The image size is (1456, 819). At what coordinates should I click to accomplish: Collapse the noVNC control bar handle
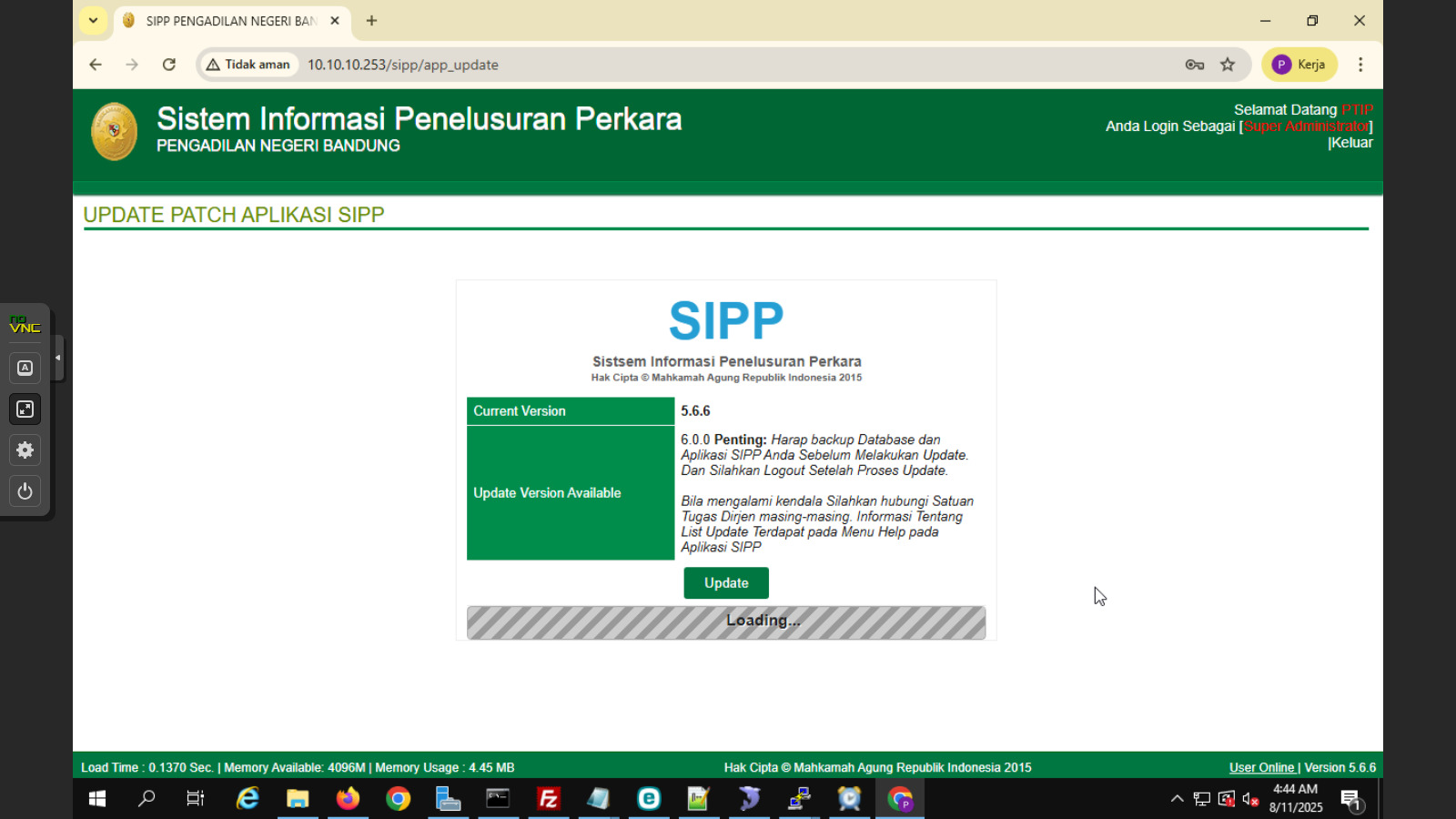click(x=58, y=358)
